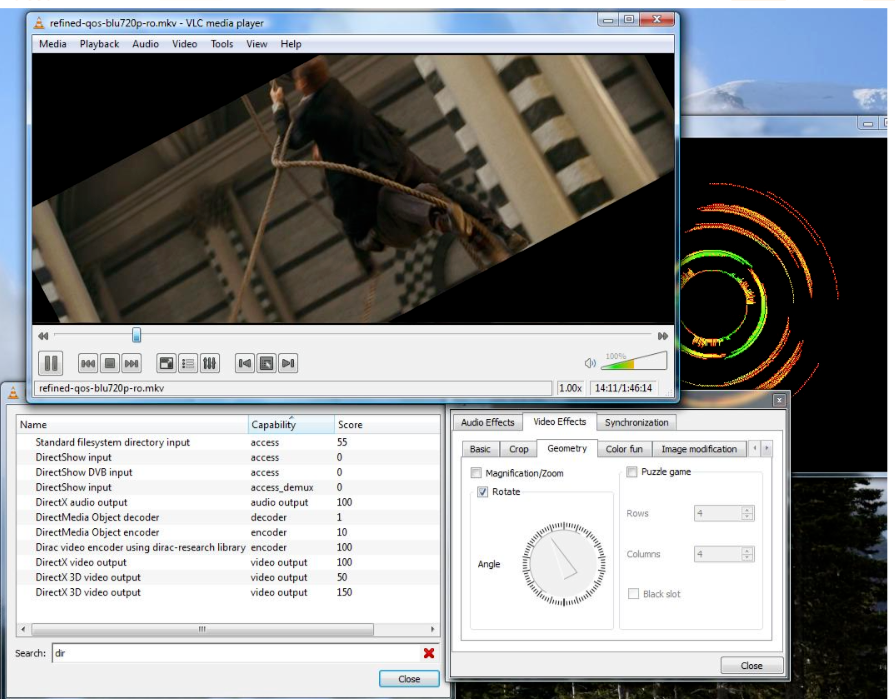895x699 pixels.
Task: Open the Help menu
Action: pyautogui.click(x=291, y=44)
